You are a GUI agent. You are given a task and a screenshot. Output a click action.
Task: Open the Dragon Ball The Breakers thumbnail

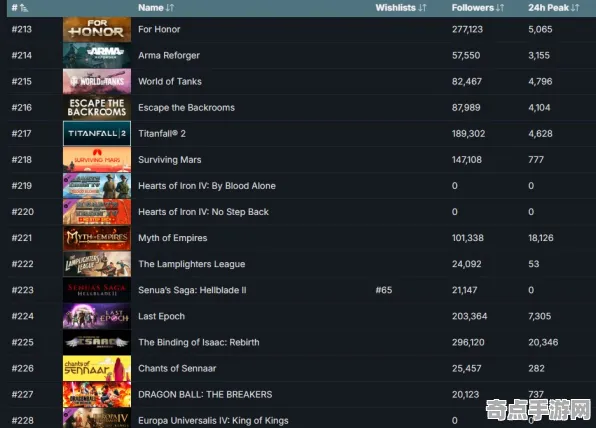[x=97, y=395]
